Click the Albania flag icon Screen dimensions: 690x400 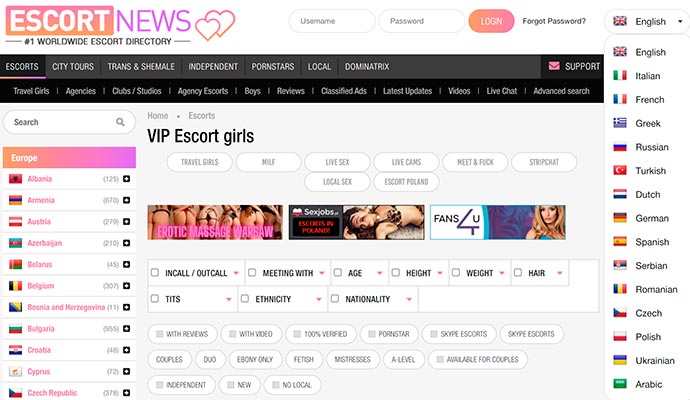pos(16,179)
